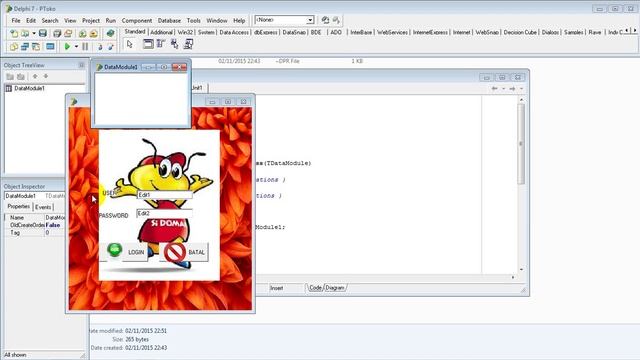The height and width of the screenshot is (360, 640).
Task: Close the Object TreeView panel
Action: pos(81,65)
